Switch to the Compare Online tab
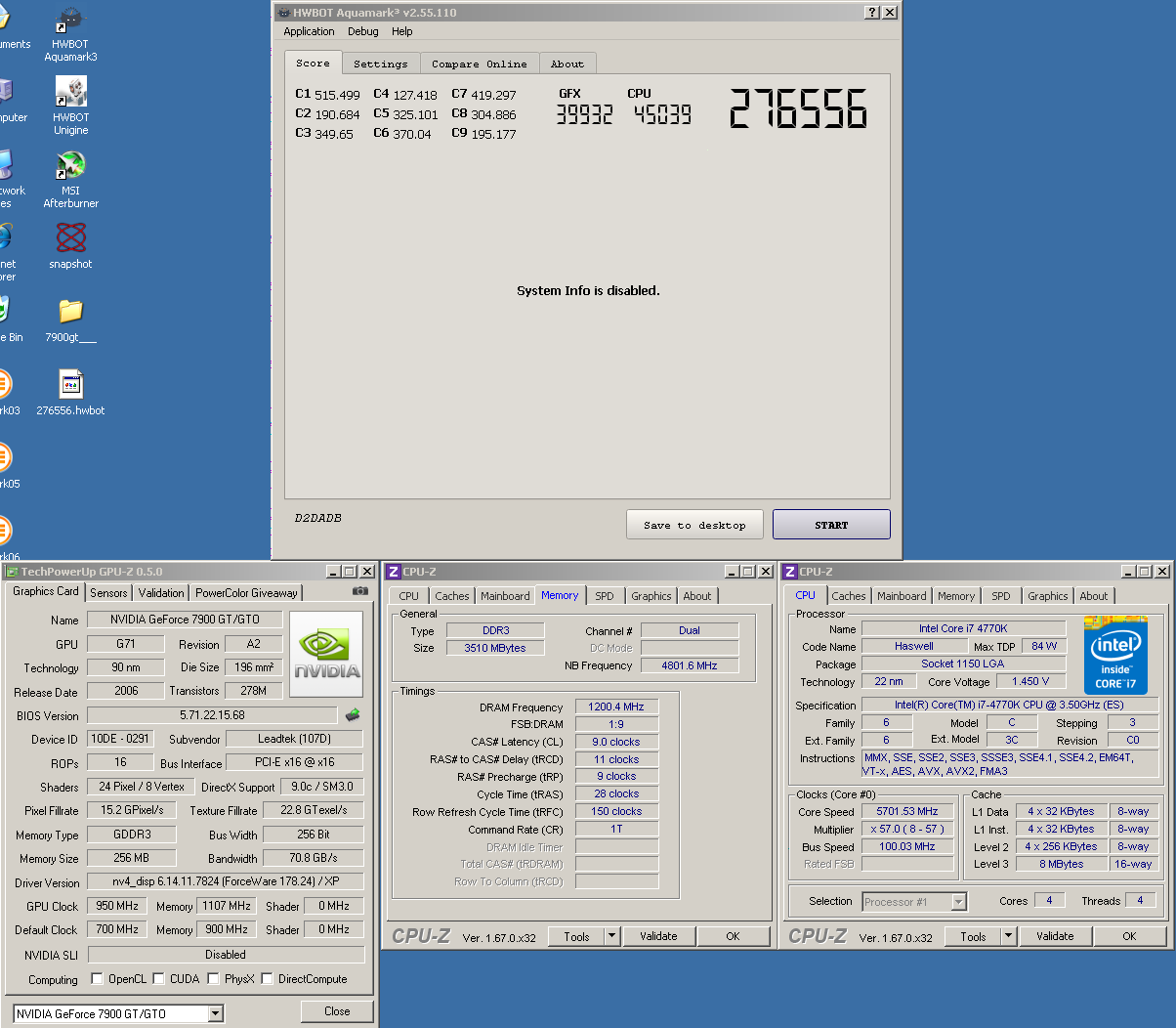 coord(480,64)
